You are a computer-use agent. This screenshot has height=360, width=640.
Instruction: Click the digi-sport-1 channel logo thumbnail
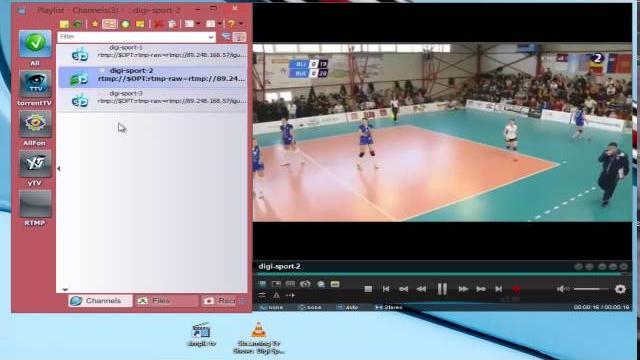(x=80, y=55)
